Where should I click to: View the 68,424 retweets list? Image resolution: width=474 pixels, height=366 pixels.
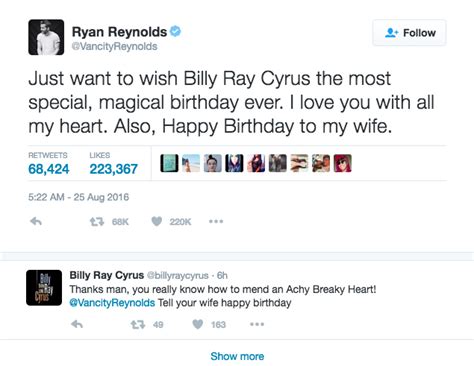(49, 164)
